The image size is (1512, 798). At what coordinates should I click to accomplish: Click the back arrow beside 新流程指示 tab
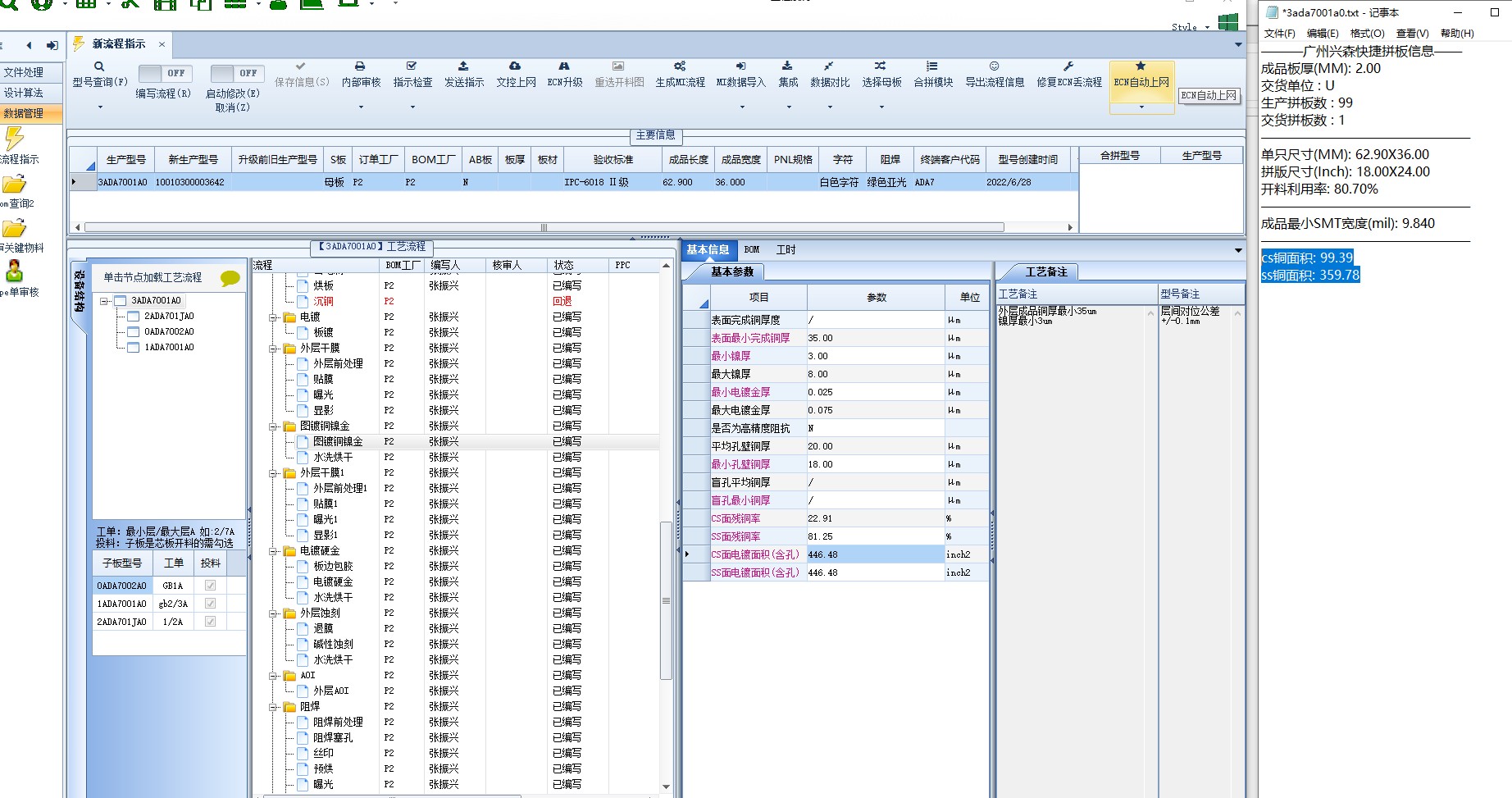click(x=30, y=45)
